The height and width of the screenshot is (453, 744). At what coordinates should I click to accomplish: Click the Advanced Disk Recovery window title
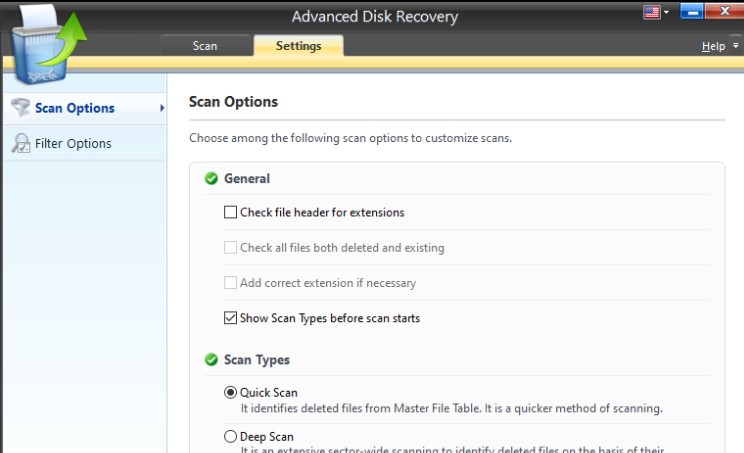[375, 17]
